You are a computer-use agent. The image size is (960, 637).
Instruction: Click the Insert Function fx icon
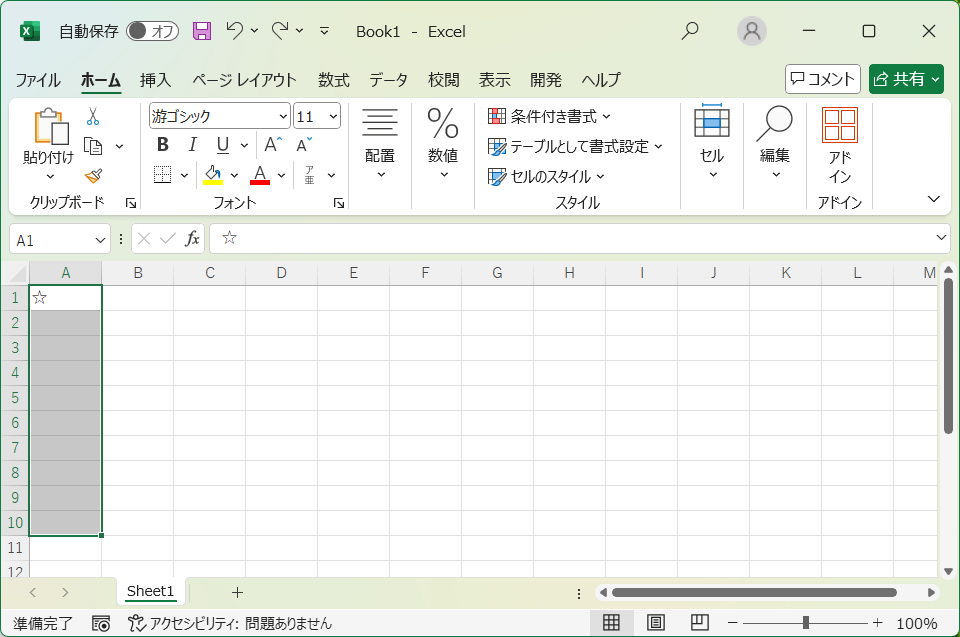(x=192, y=239)
